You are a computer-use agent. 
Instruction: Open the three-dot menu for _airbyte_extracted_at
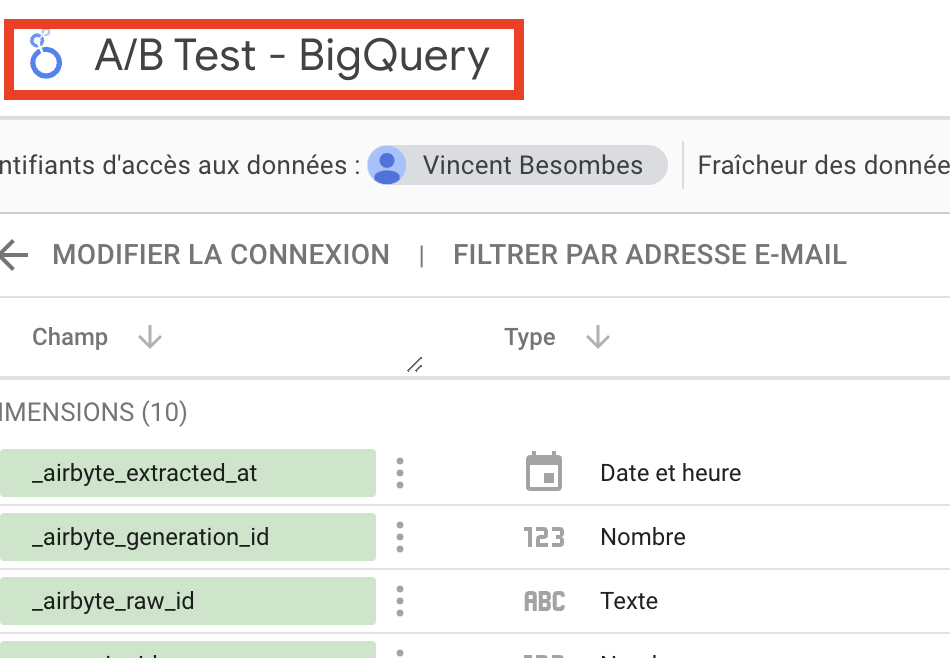click(x=400, y=473)
